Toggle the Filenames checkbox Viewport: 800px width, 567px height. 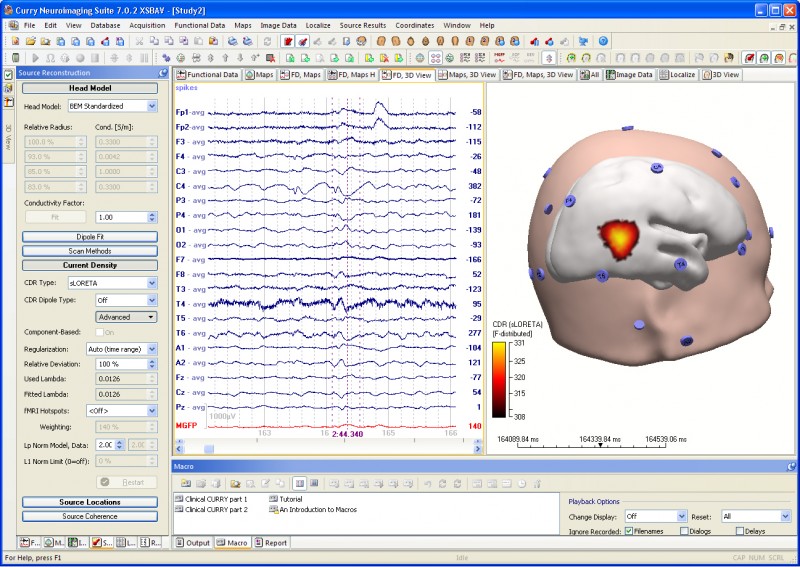tap(628, 531)
